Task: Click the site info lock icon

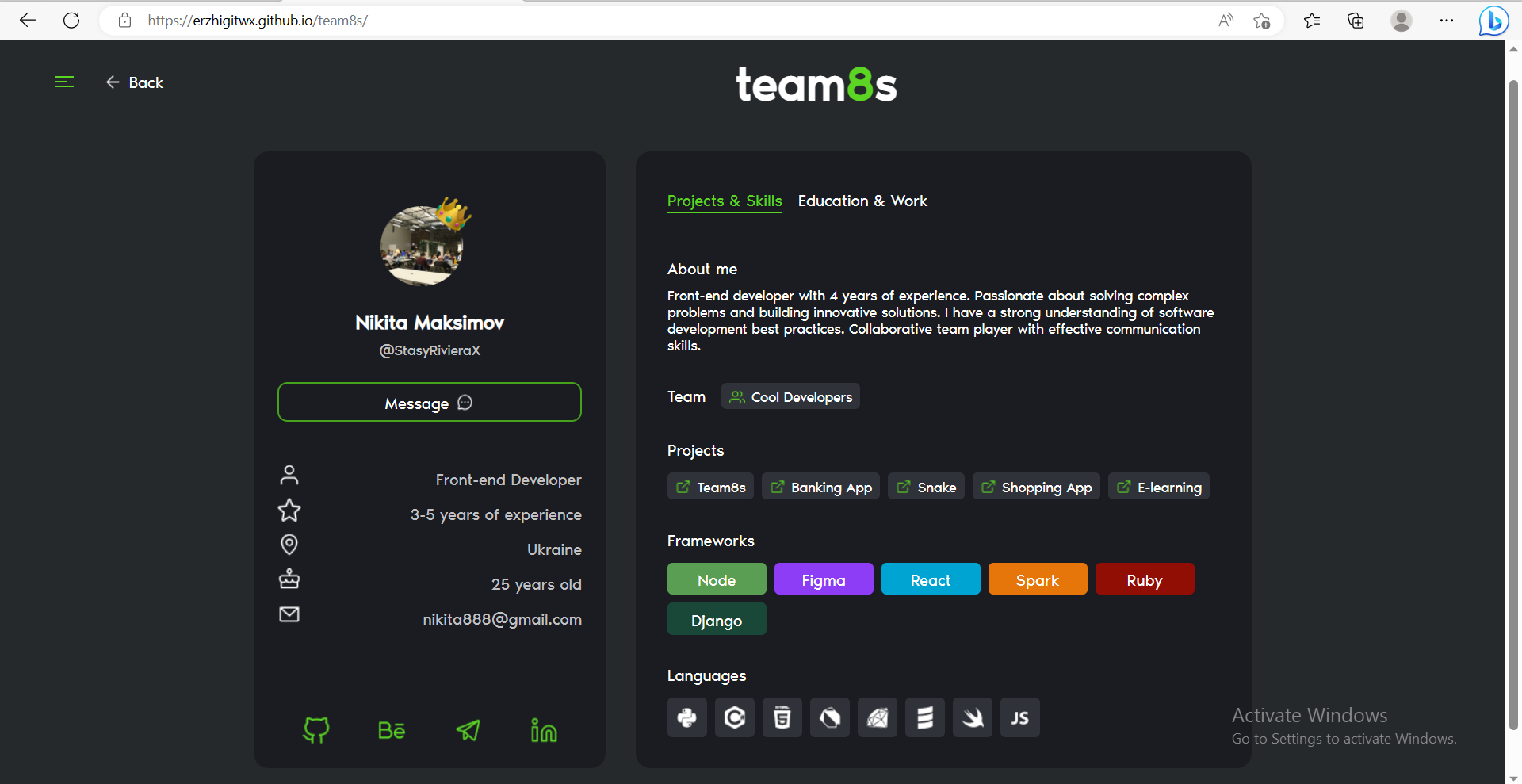Action: [x=124, y=21]
